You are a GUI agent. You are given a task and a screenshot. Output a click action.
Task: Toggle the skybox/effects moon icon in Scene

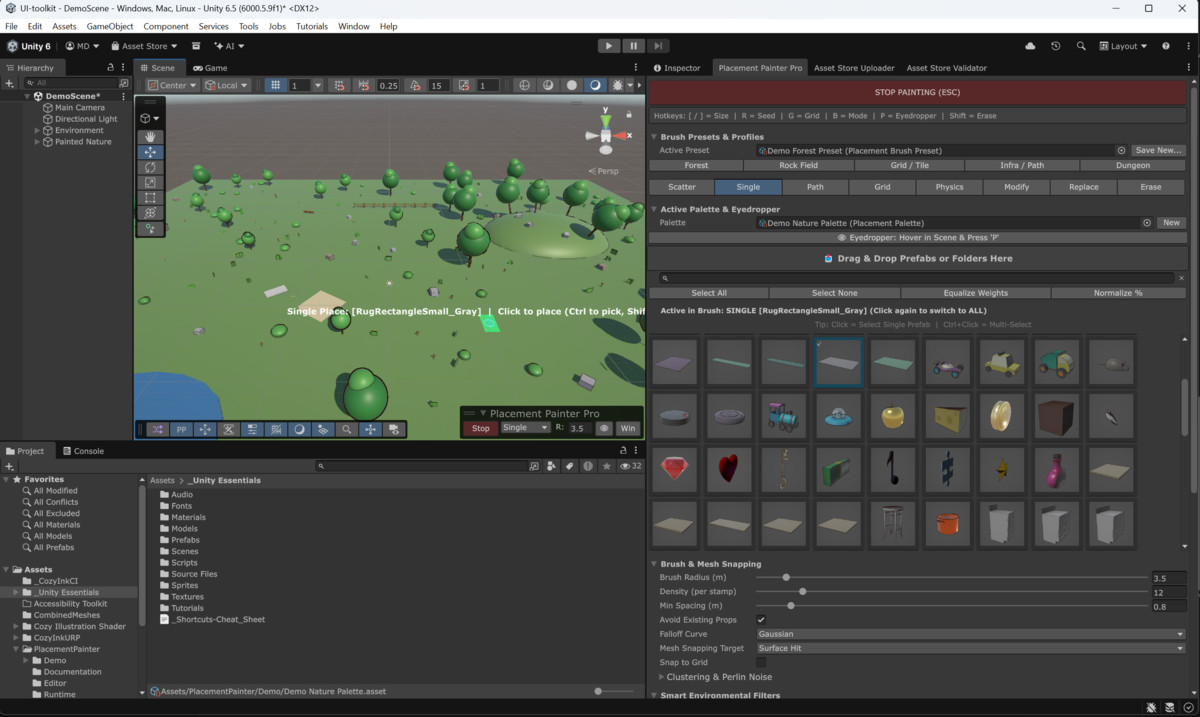[x=595, y=85]
